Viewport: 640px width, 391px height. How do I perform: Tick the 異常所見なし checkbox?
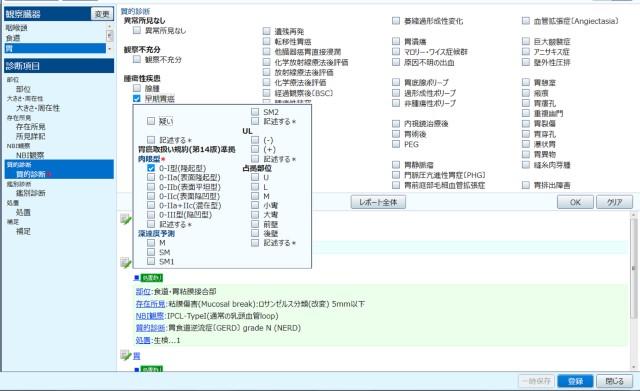[x=137, y=30]
